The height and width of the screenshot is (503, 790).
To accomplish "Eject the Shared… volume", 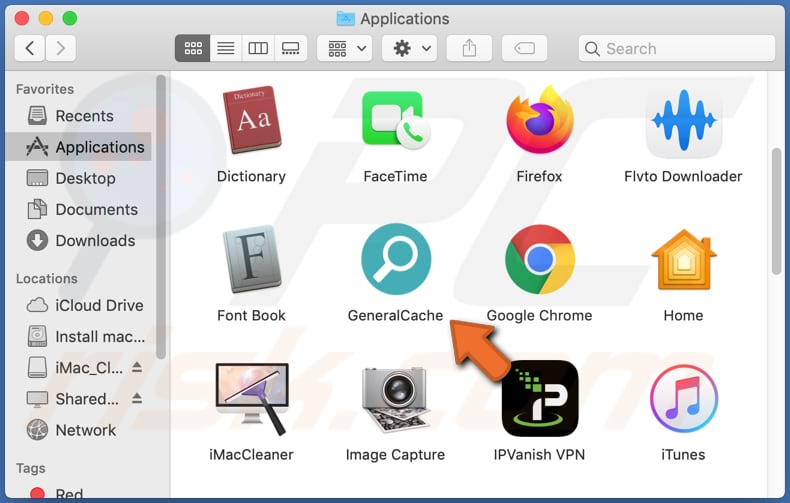I will pyautogui.click(x=137, y=399).
